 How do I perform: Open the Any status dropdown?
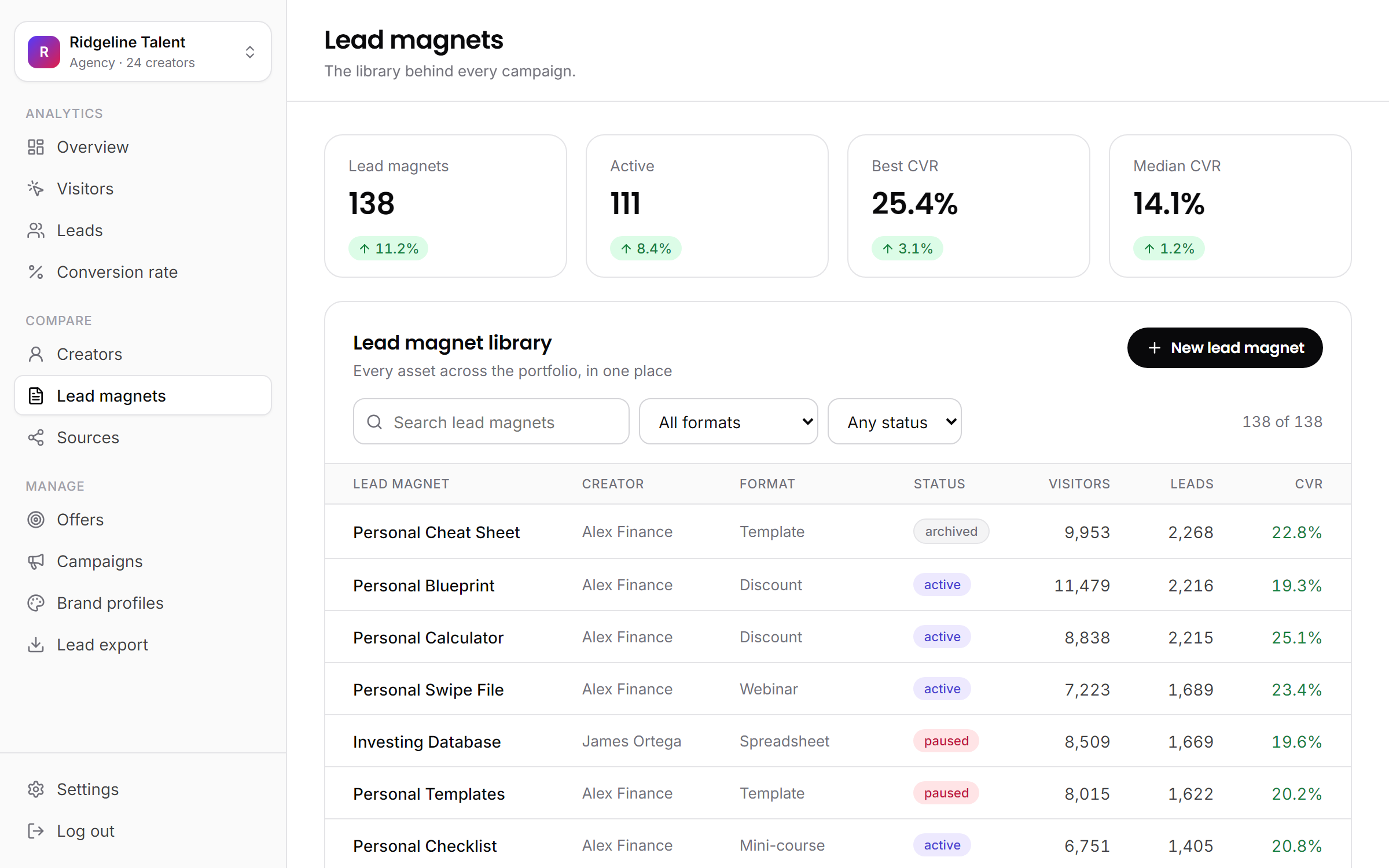pyautogui.click(x=894, y=421)
